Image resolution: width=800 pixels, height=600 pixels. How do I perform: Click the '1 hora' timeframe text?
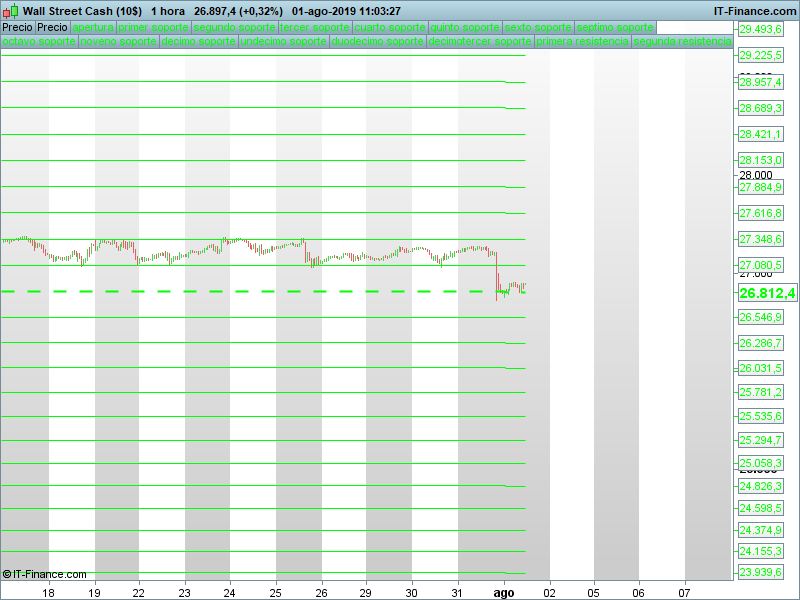tap(168, 10)
